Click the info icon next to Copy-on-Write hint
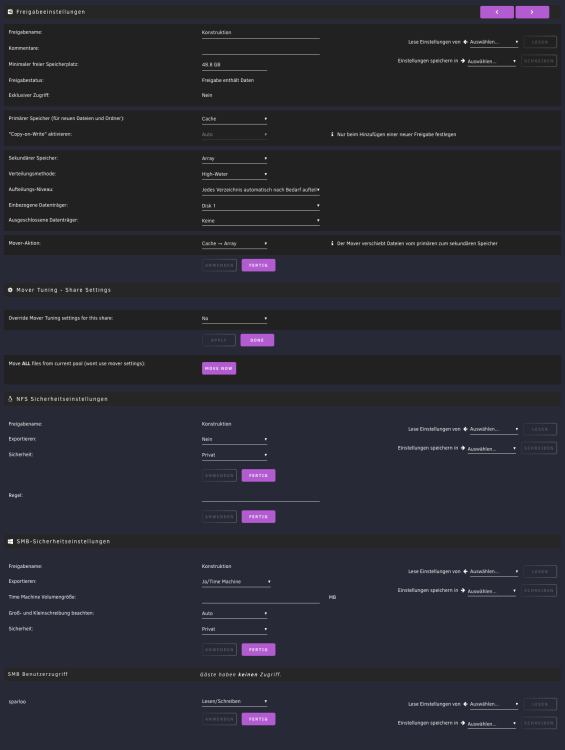This screenshot has width=565, height=750. [x=332, y=134]
